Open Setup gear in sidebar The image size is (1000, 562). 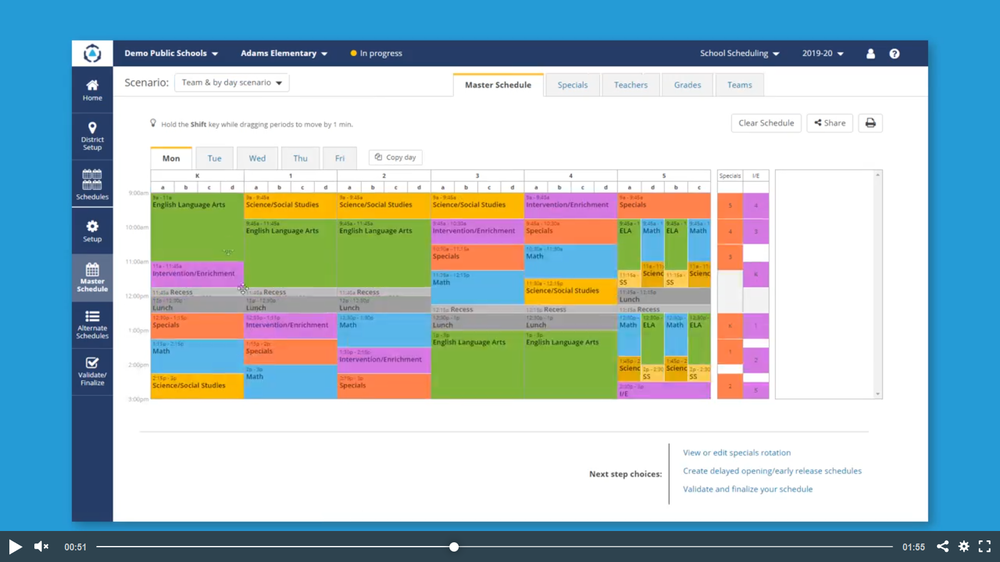[92, 231]
